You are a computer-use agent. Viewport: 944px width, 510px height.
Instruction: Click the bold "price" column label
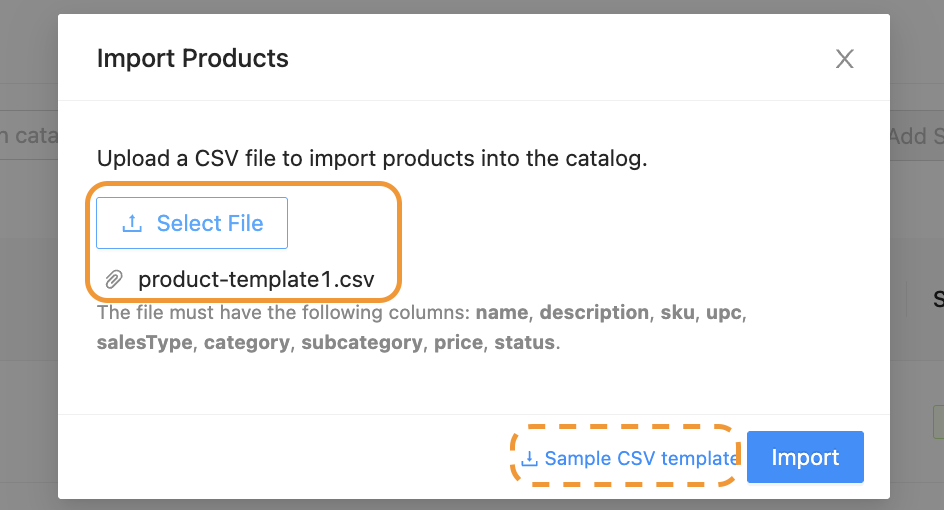coord(460,343)
